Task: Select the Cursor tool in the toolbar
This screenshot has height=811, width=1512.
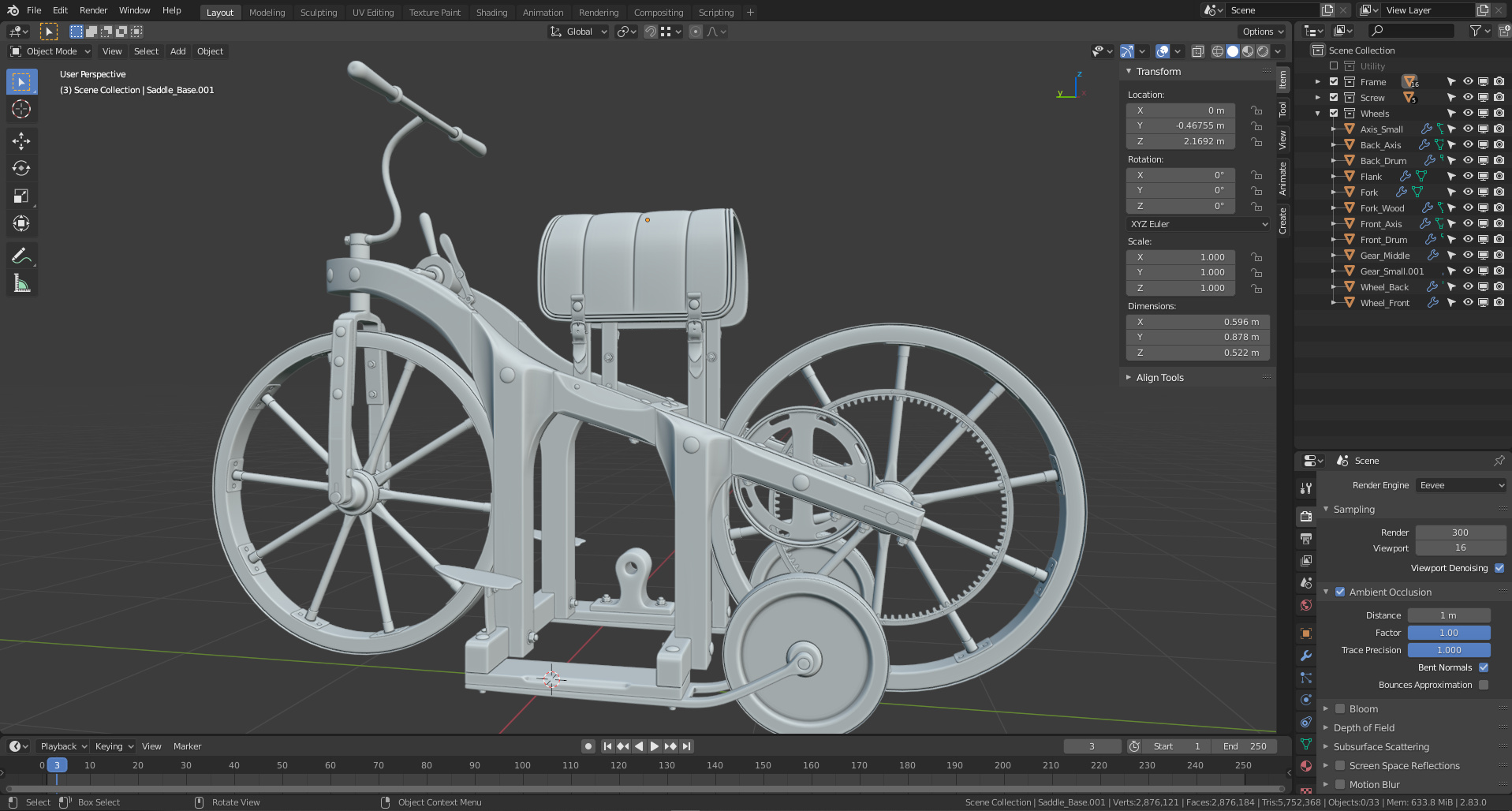Action: 21,109
